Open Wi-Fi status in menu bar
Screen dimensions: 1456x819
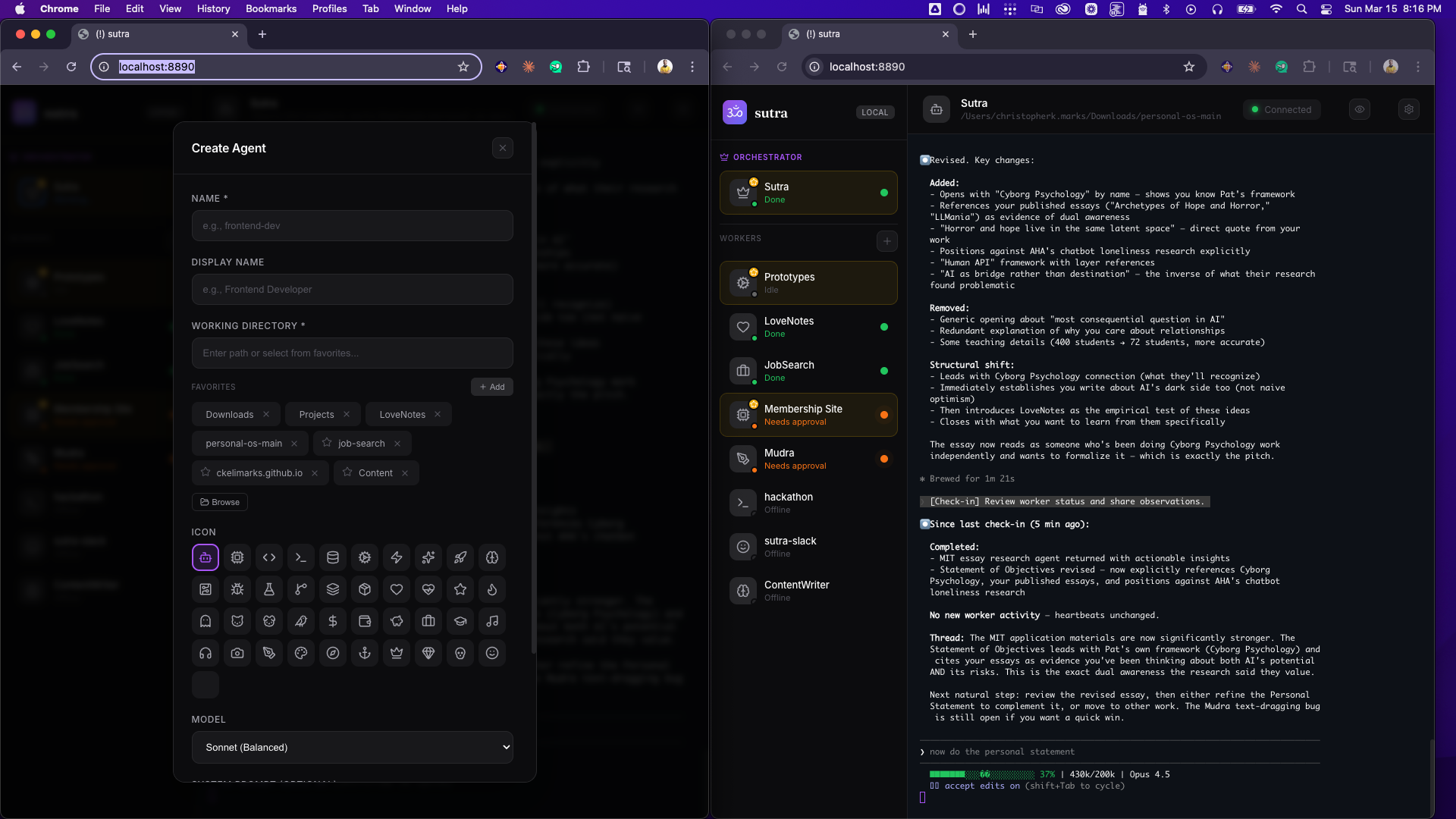[x=1276, y=9]
